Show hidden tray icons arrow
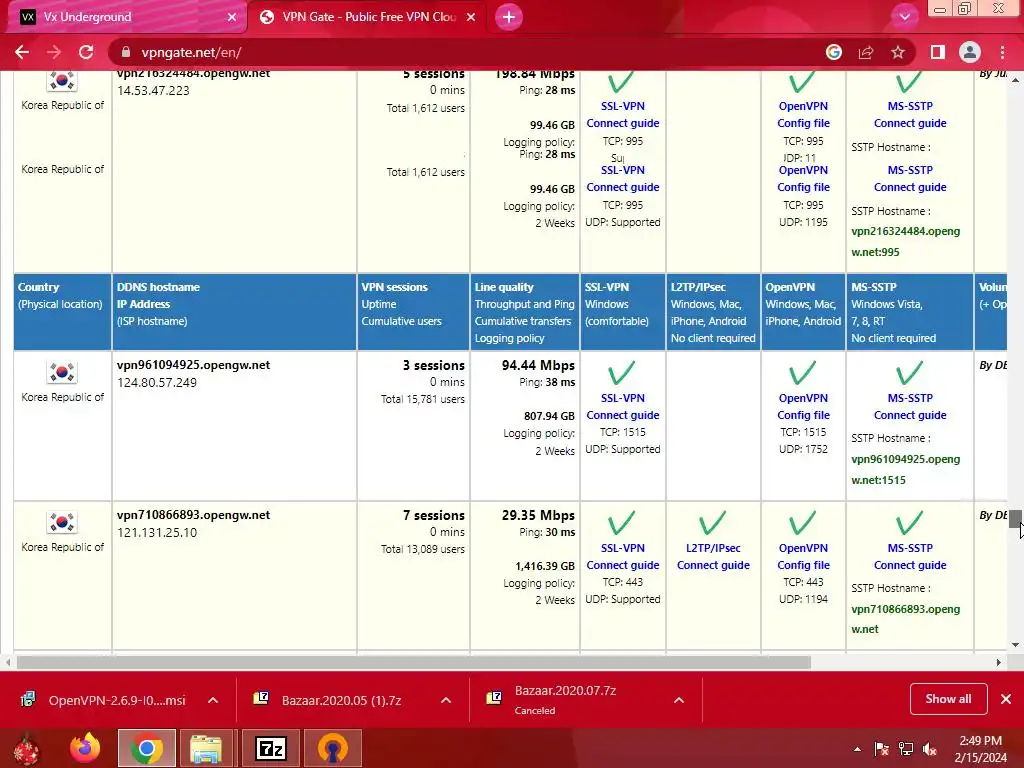Image resolution: width=1024 pixels, height=768 pixels. click(857, 749)
